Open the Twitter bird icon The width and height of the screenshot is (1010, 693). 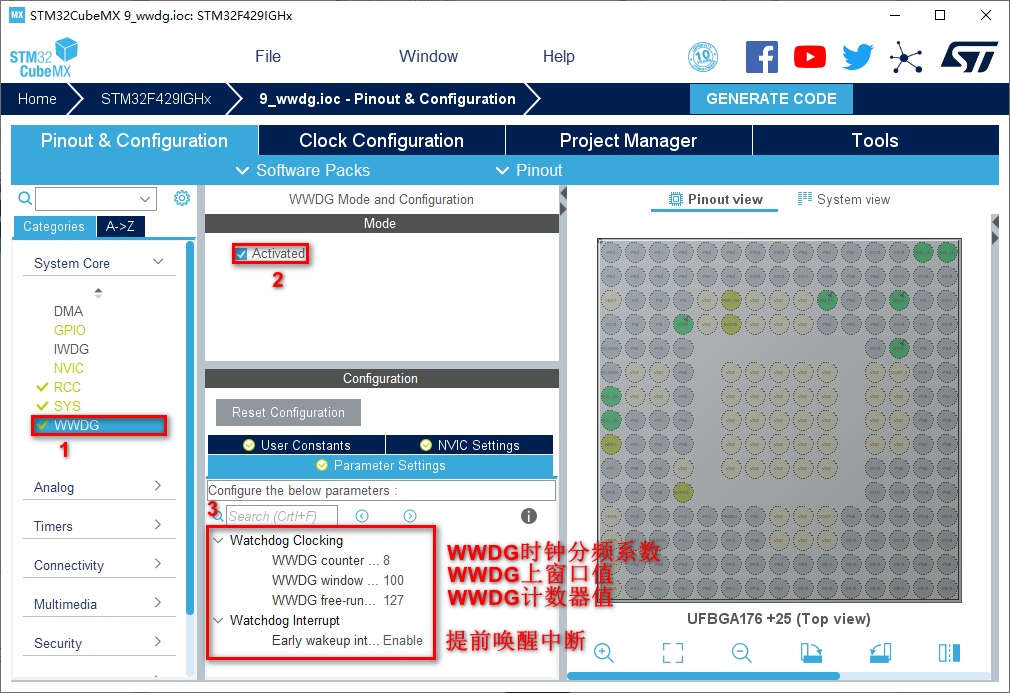[857, 57]
